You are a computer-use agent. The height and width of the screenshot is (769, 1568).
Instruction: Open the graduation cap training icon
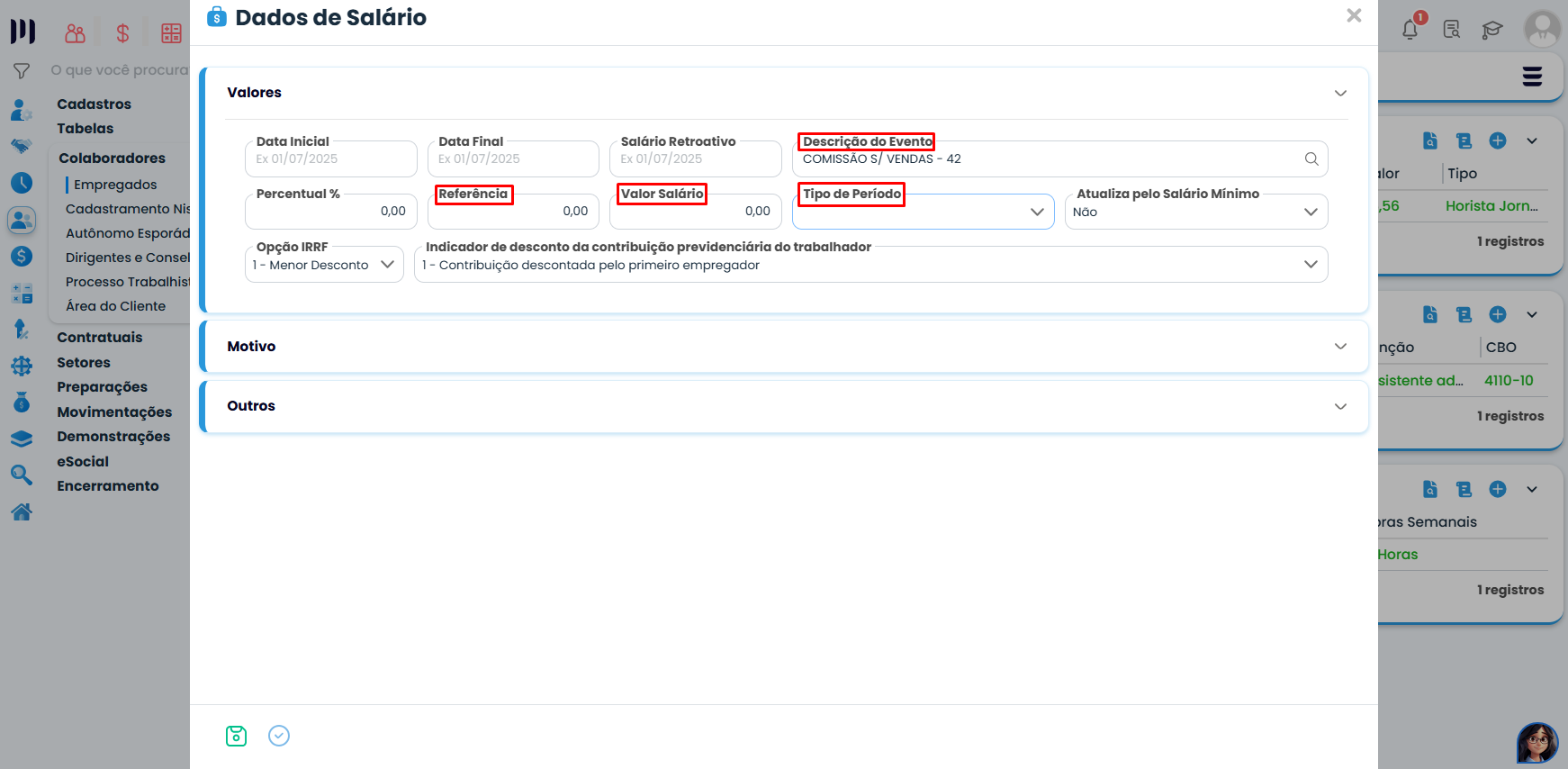point(1492,30)
